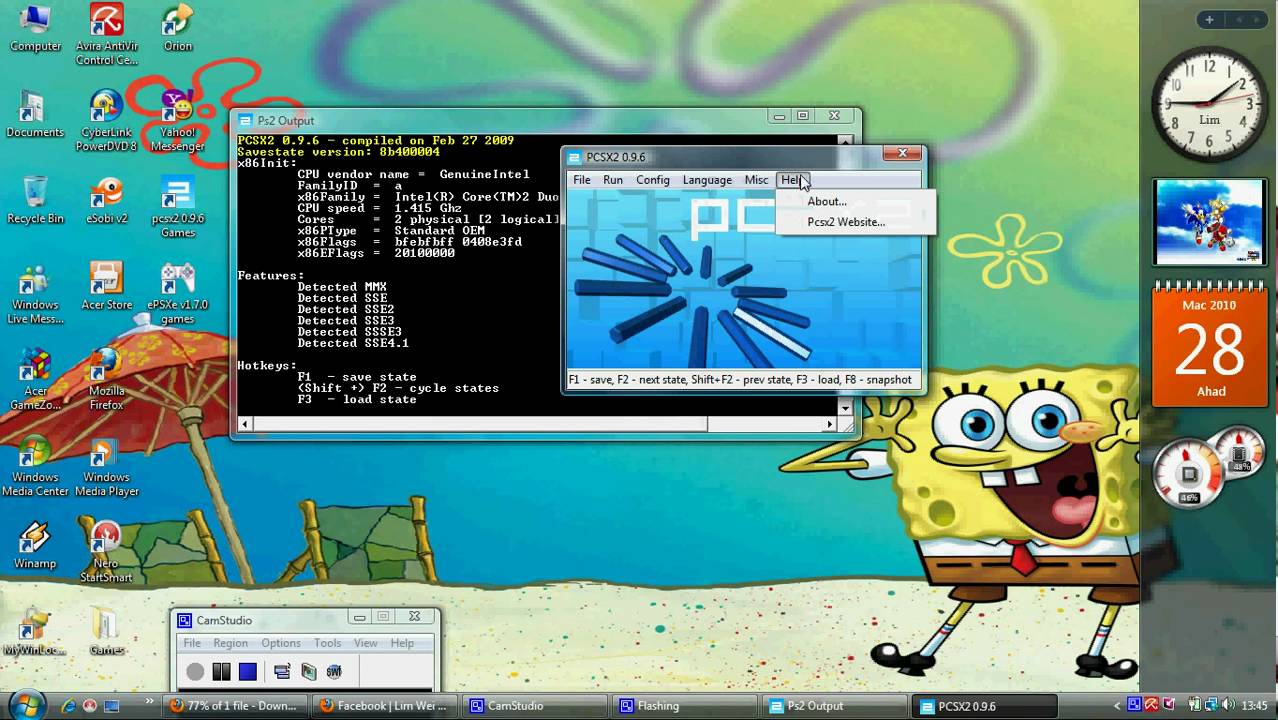Click Ps2 Output scroll up arrow

(846, 141)
